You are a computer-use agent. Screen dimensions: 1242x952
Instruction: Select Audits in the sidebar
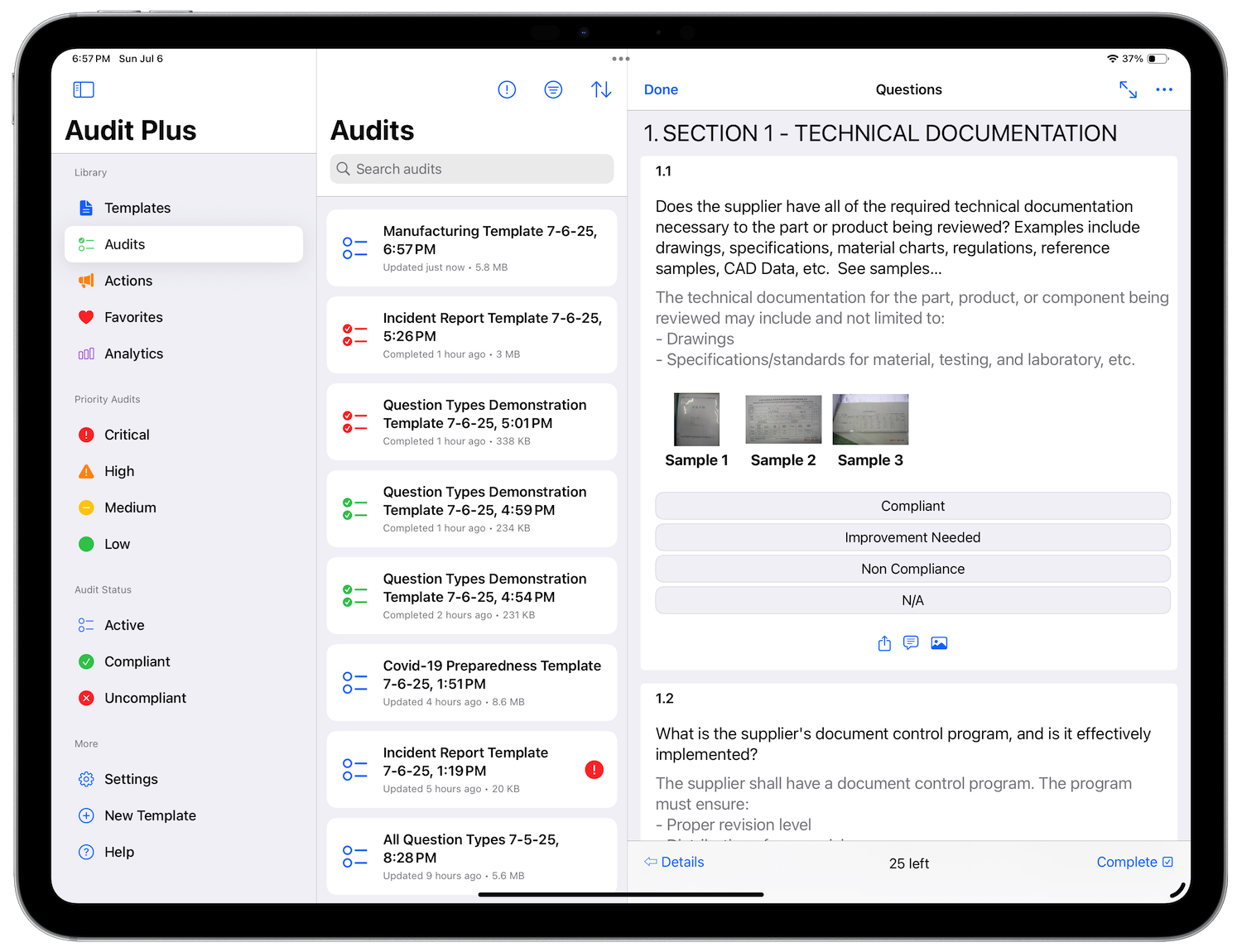click(184, 244)
